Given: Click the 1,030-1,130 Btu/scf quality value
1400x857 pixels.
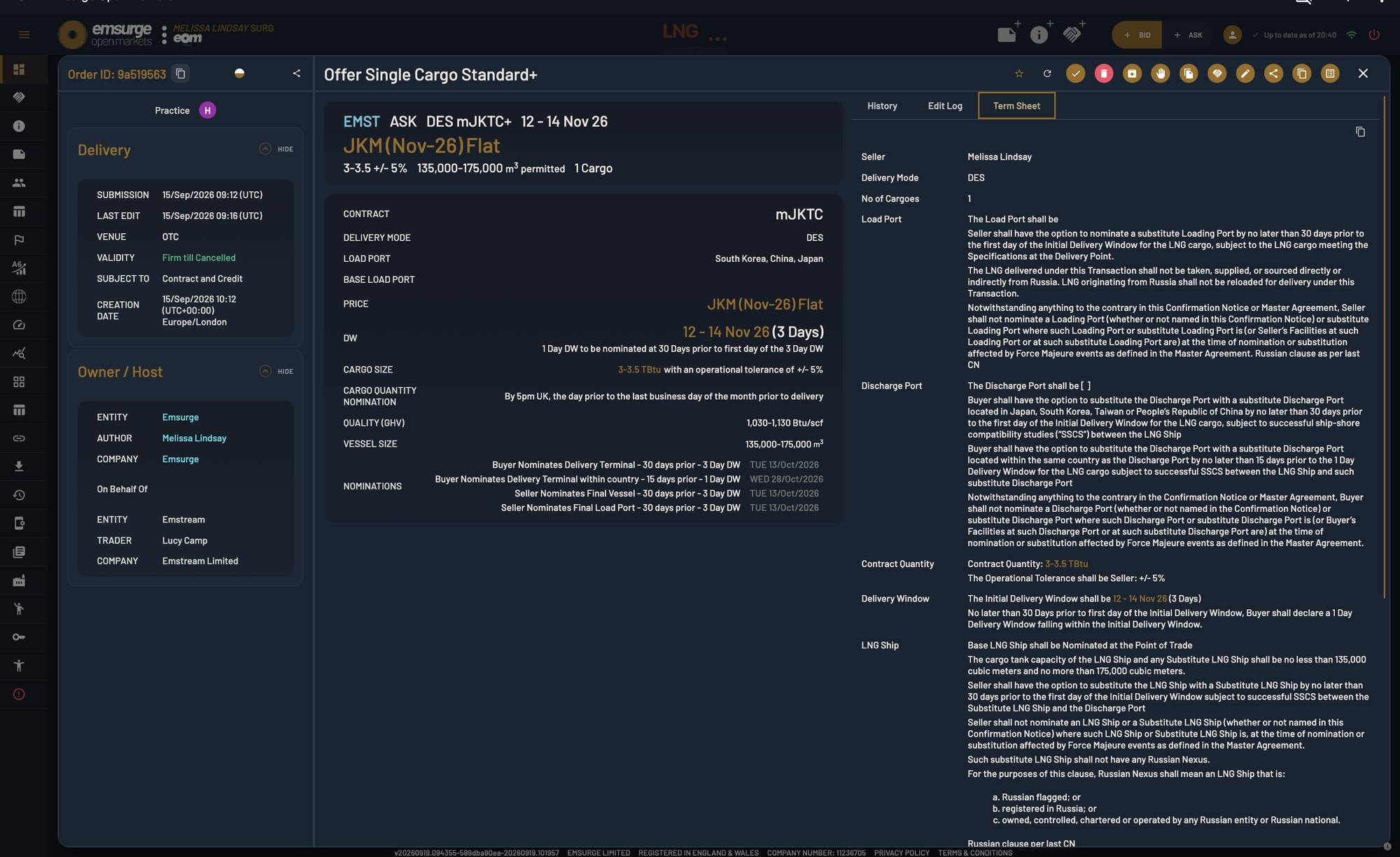Looking at the screenshot, I should [785, 423].
